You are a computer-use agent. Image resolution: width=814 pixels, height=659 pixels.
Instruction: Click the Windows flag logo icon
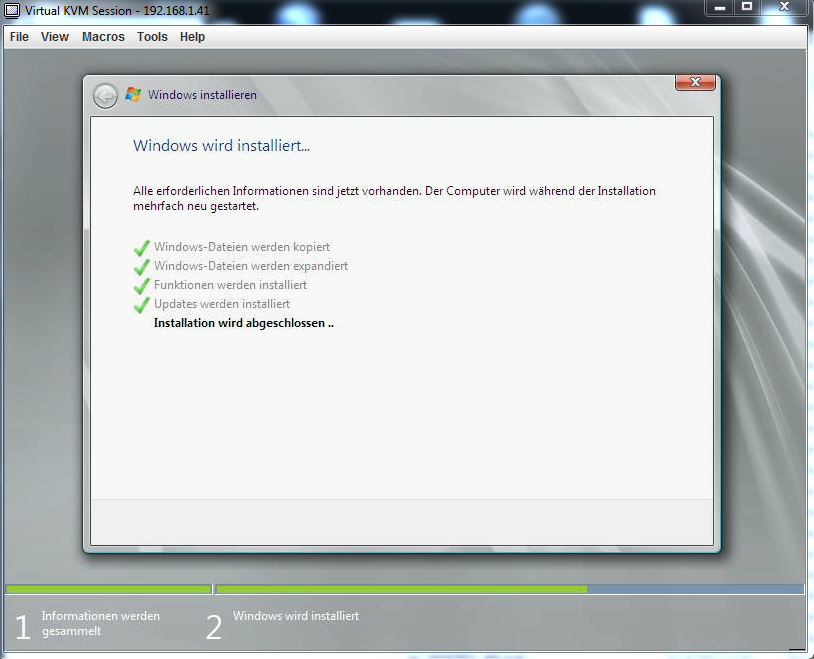(133, 95)
